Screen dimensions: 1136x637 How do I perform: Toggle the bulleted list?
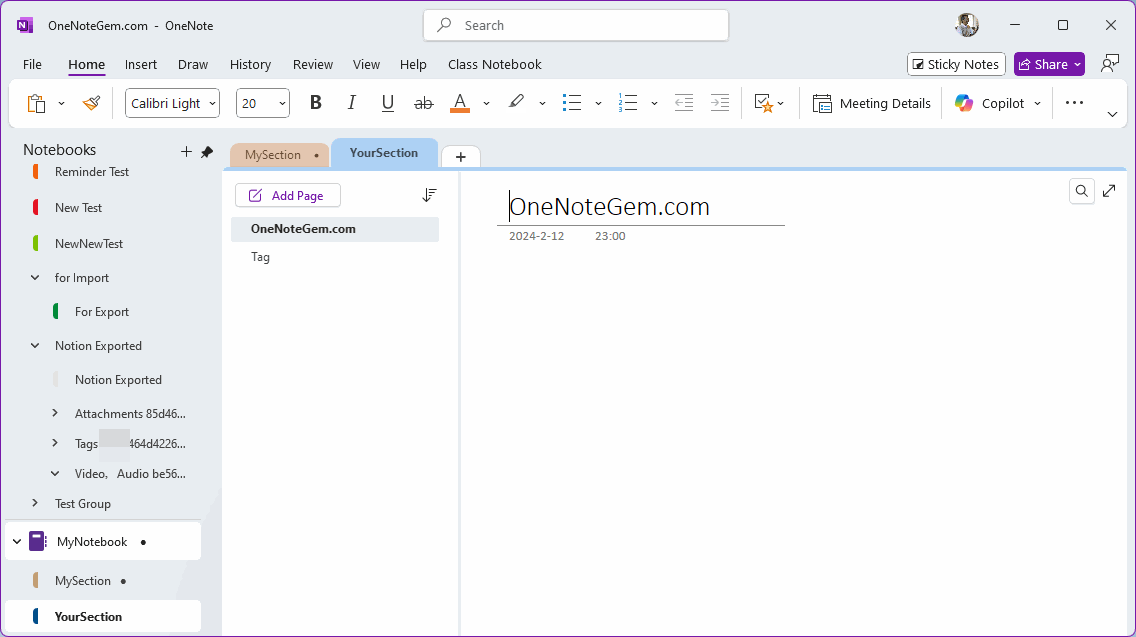coord(572,104)
